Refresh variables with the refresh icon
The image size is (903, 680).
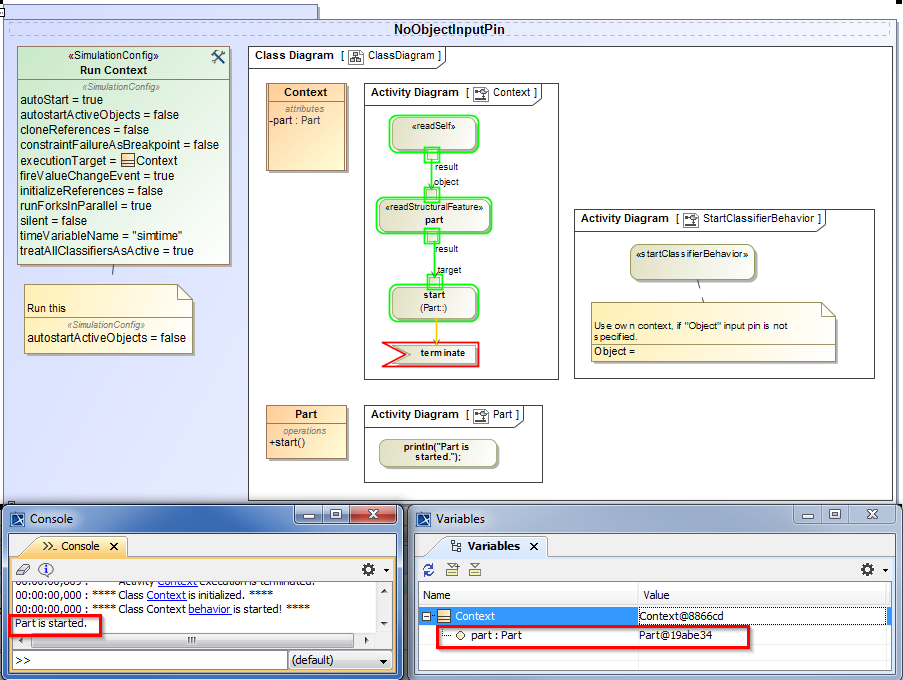click(428, 569)
